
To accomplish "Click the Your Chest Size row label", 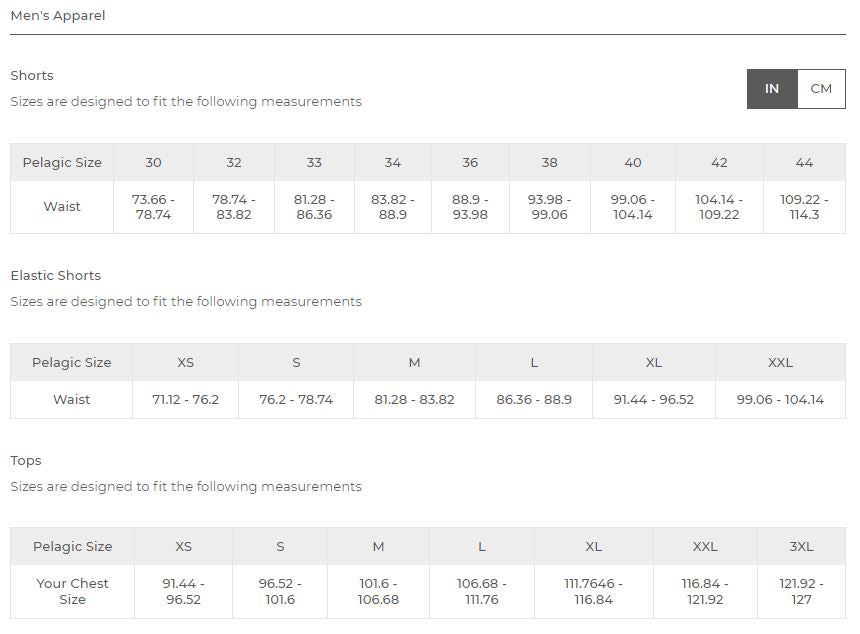I will pos(72,591).
